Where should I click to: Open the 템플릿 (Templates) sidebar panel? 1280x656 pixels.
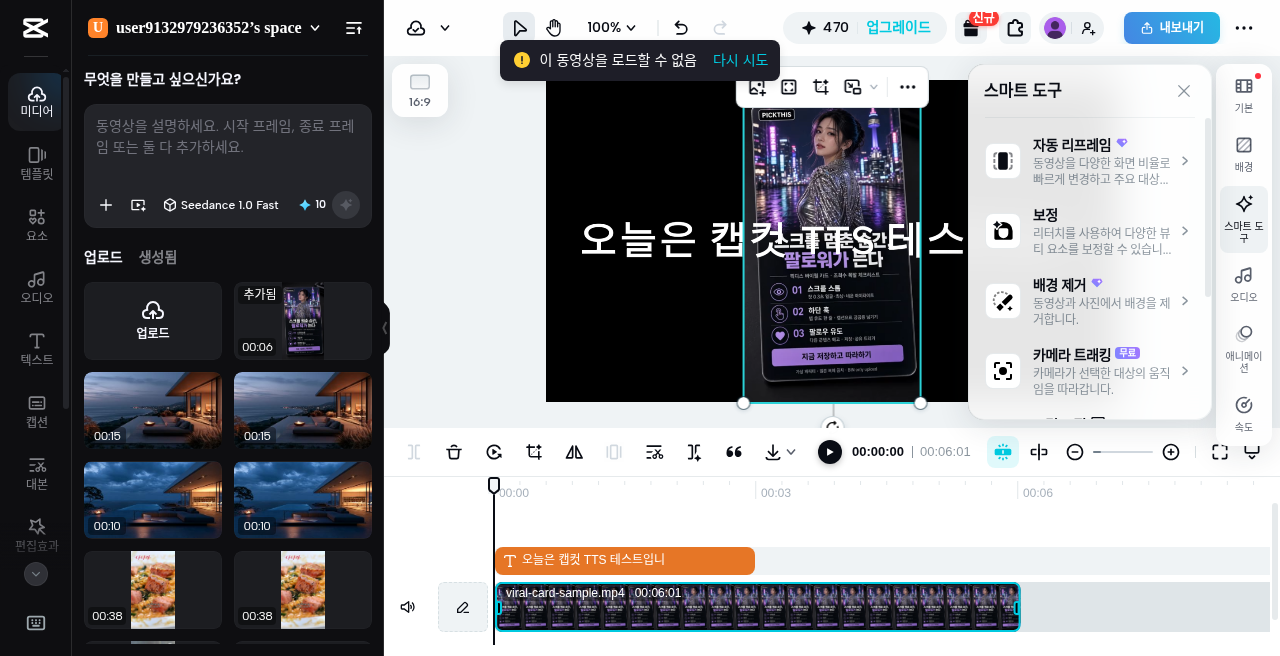coord(35,164)
